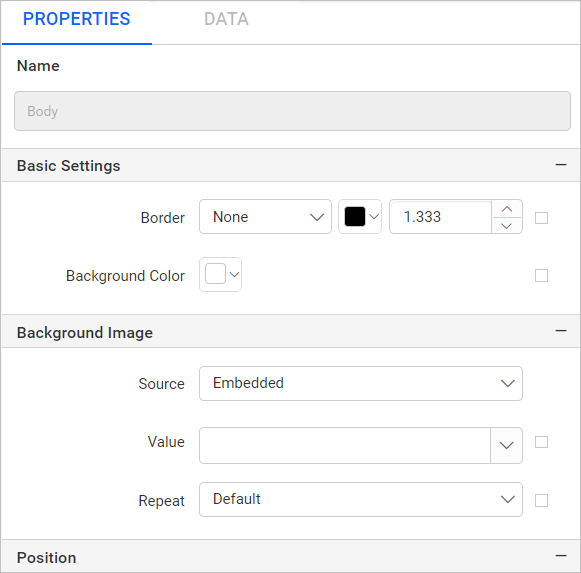The width and height of the screenshot is (581, 573).
Task: Select the PROPERTIES tab
Action: point(76,19)
